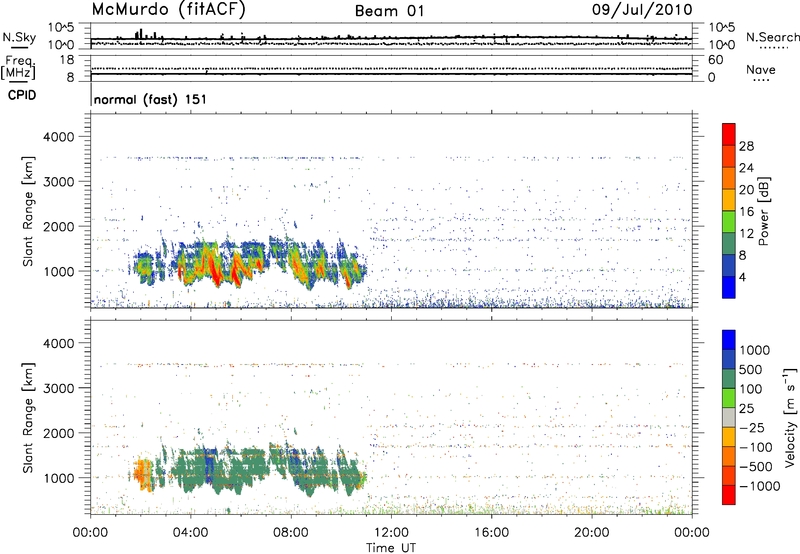The image size is (800, 554).
Task: Click the -100 label on the velocity scale
Action: [756, 447]
